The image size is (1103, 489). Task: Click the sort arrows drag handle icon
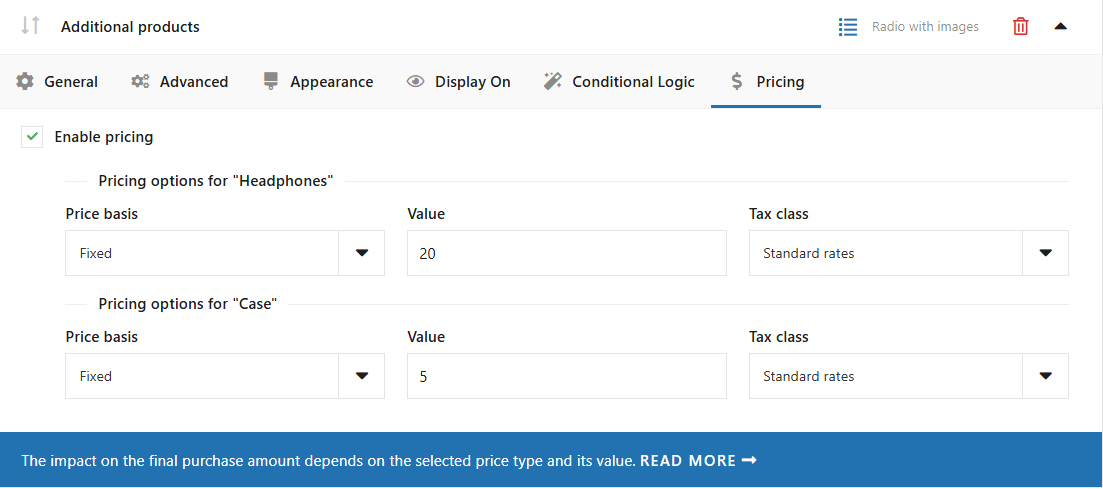tap(30, 26)
